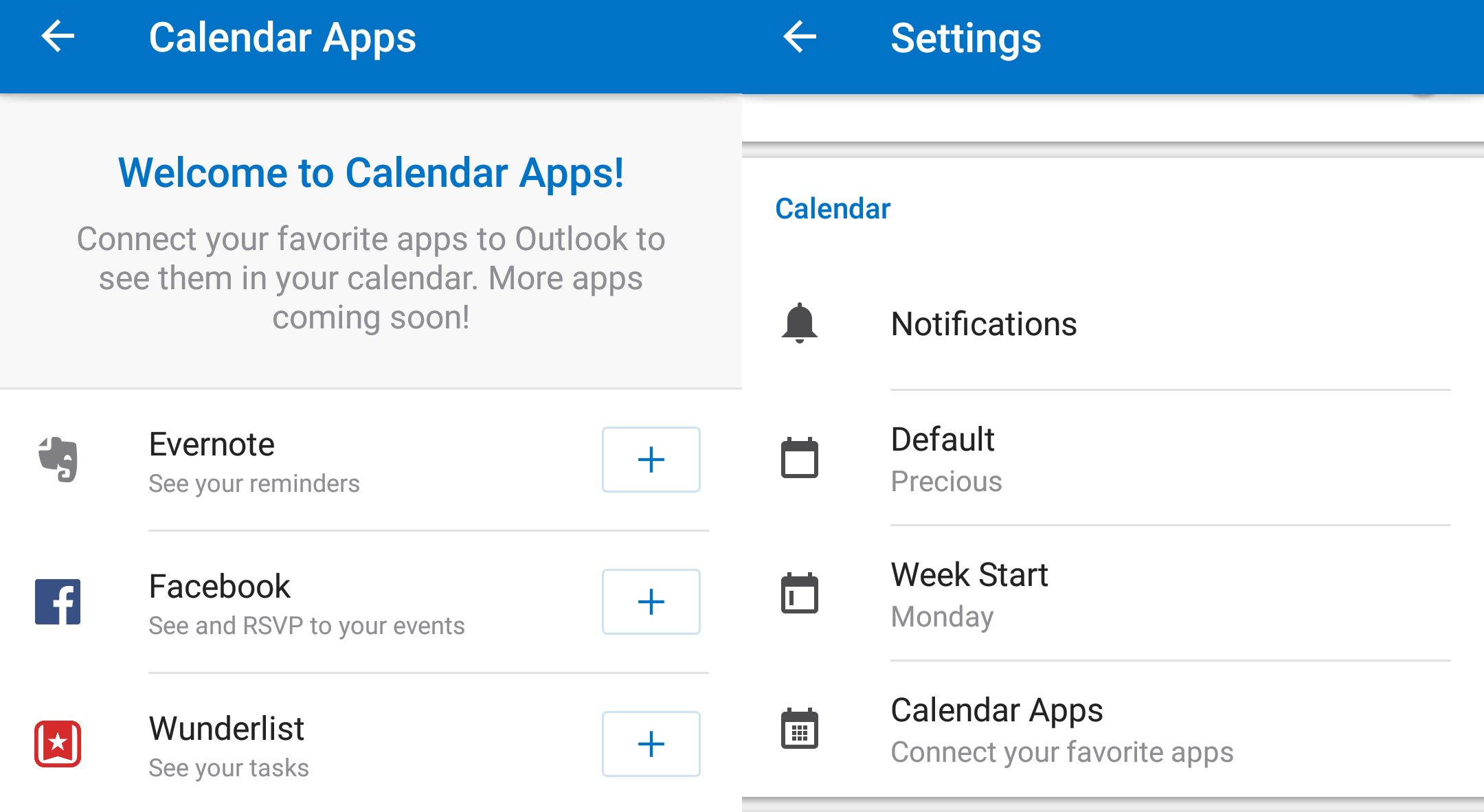
Task: Add Evernote with the plus button
Action: [x=651, y=460]
